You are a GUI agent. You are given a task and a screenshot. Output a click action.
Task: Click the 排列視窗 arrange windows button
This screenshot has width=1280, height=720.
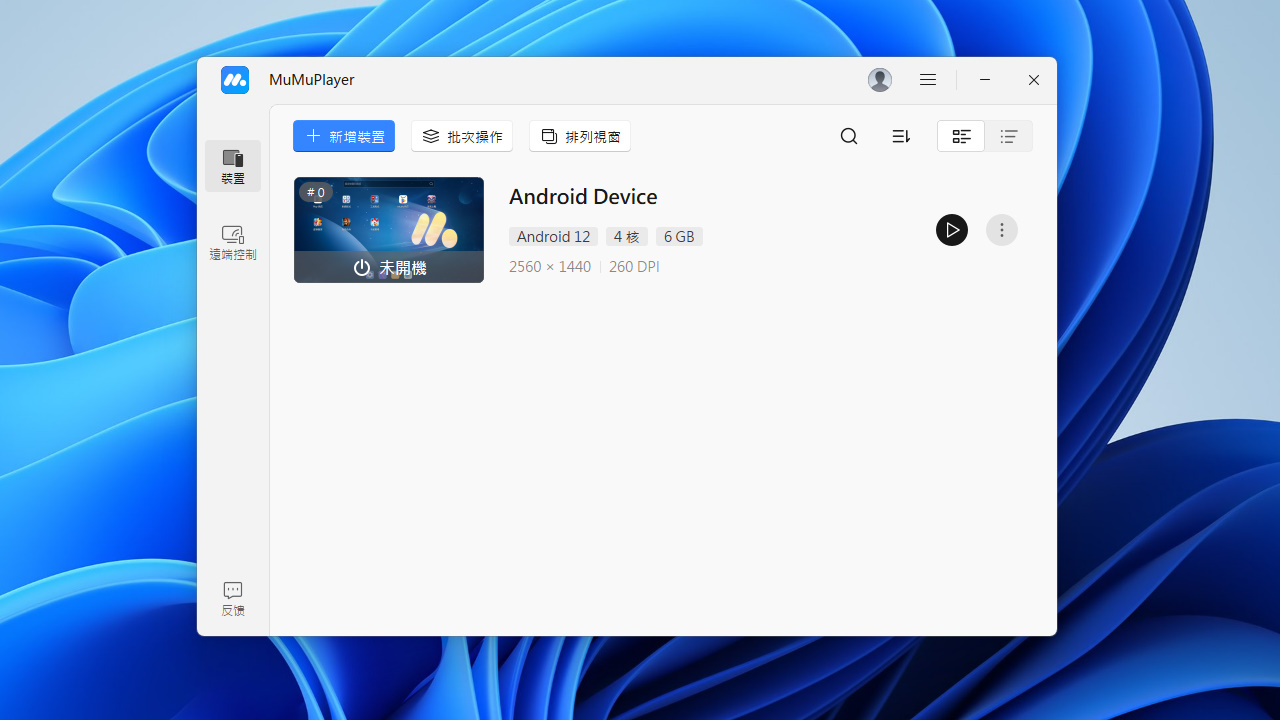tap(580, 136)
